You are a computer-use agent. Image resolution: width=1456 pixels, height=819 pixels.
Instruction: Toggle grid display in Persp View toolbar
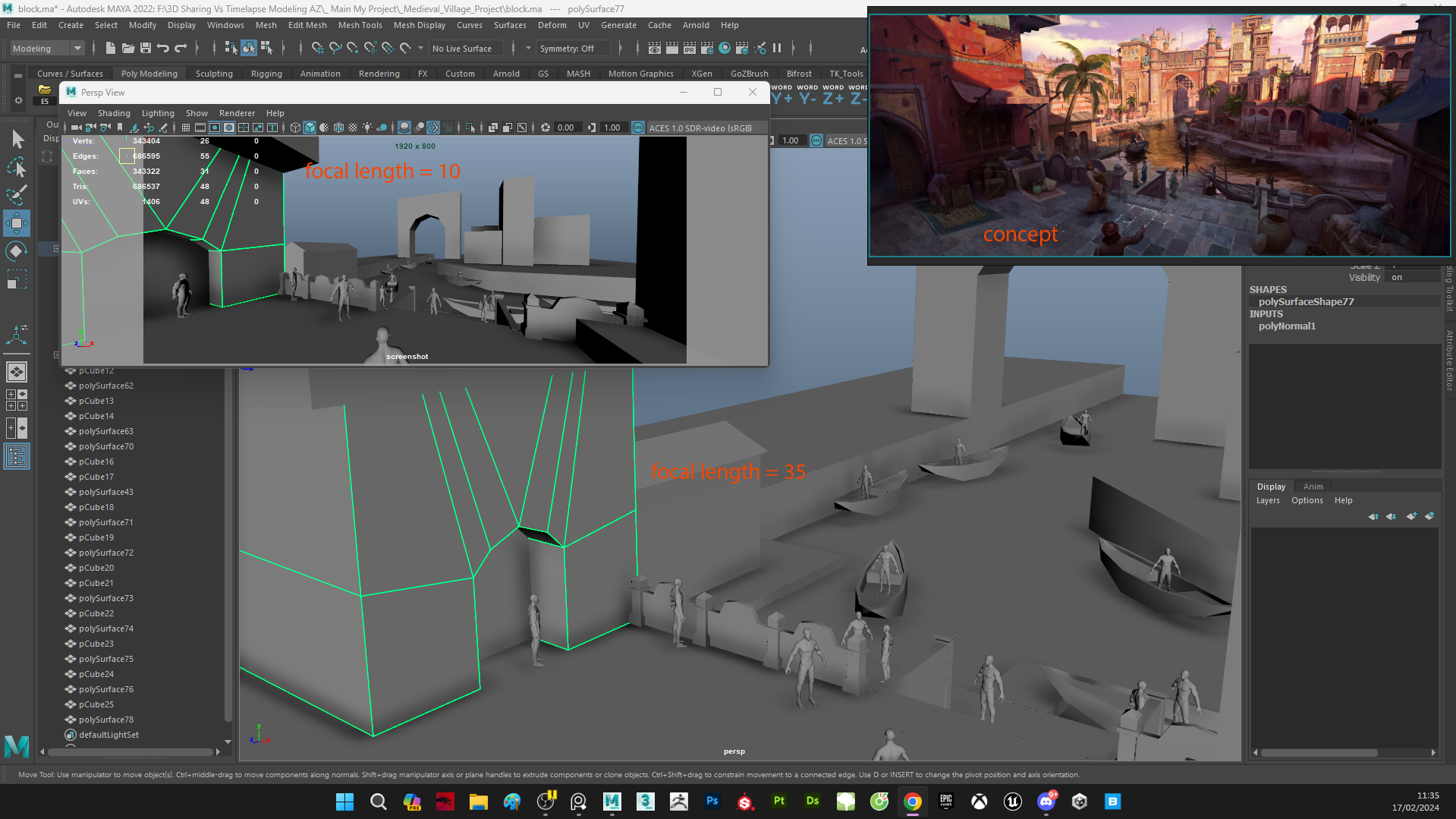pyautogui.click(x=186, y=128)
